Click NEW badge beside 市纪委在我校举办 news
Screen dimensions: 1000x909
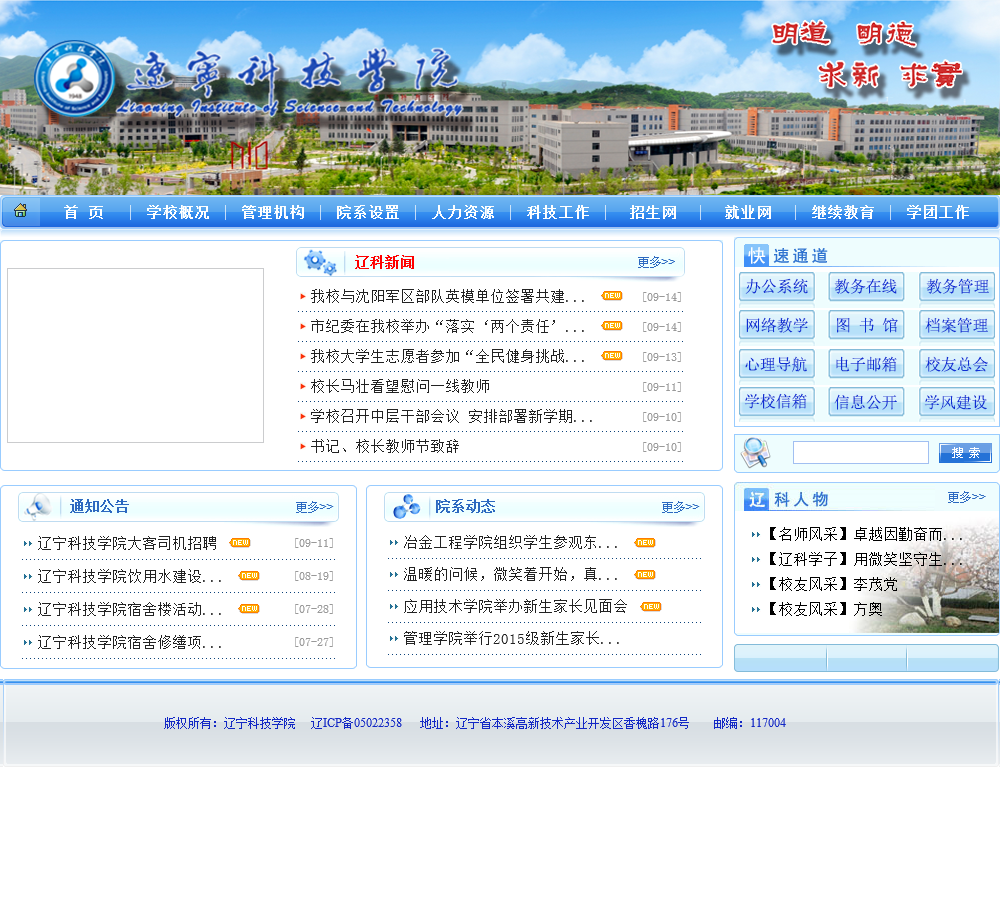tap(612, 326)
